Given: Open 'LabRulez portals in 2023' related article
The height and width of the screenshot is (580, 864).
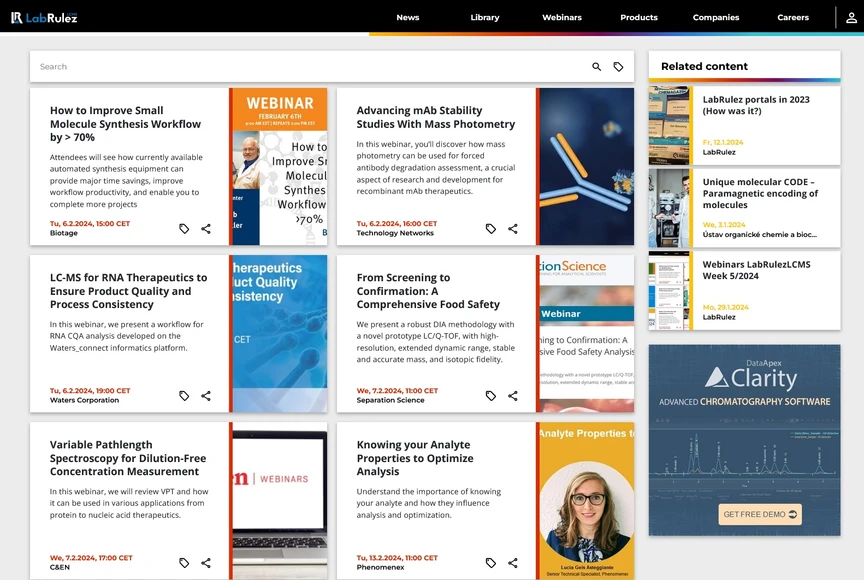Looking at the screenshot, I should point(756,105).
